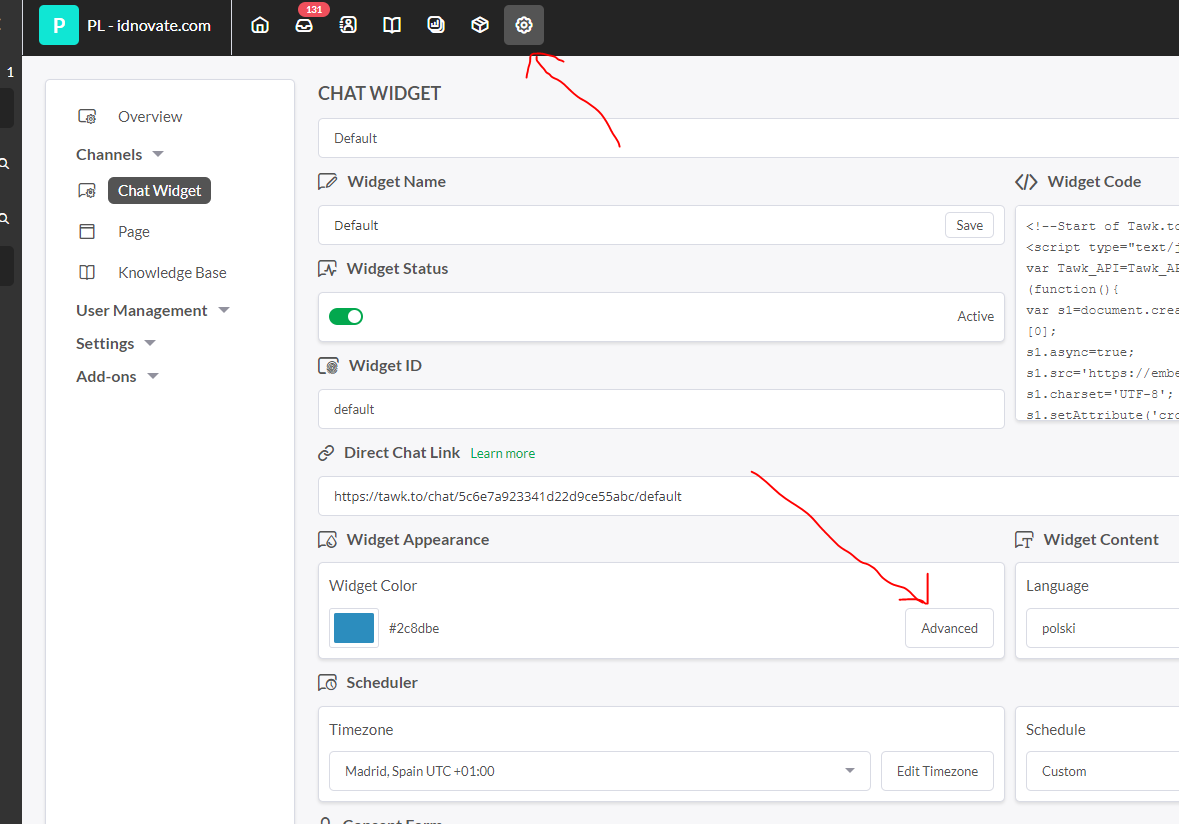
Task: Open the Madrid, Spain timezone dropdown
Action: (x=599, y=771)
